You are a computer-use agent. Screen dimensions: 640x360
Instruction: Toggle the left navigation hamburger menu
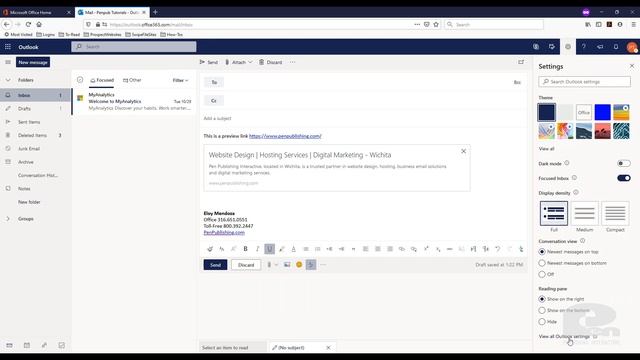(8, 62)
